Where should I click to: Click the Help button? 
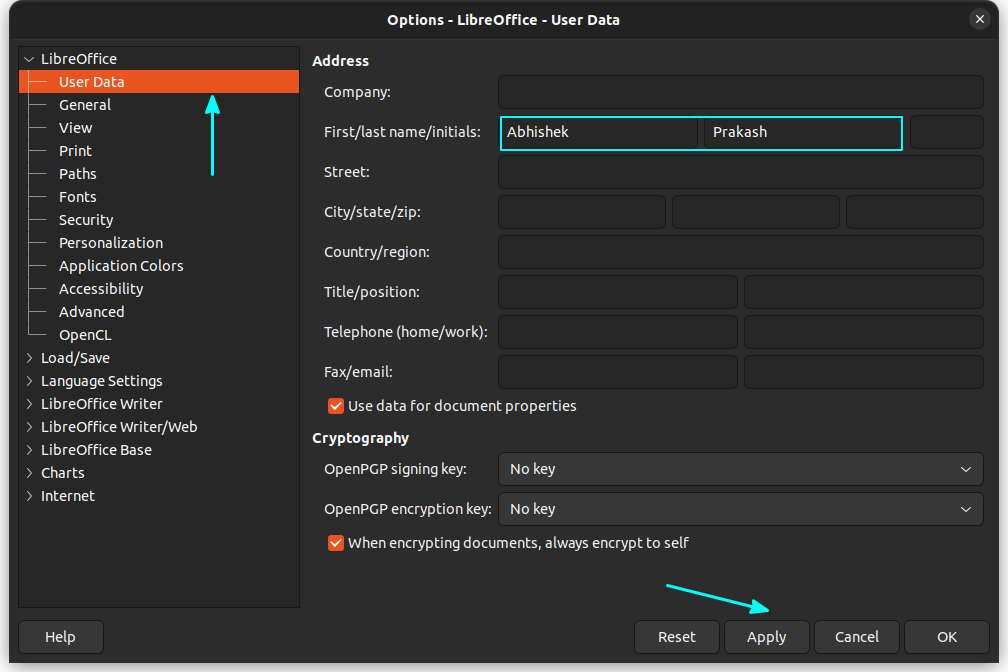tap(60, 637)
